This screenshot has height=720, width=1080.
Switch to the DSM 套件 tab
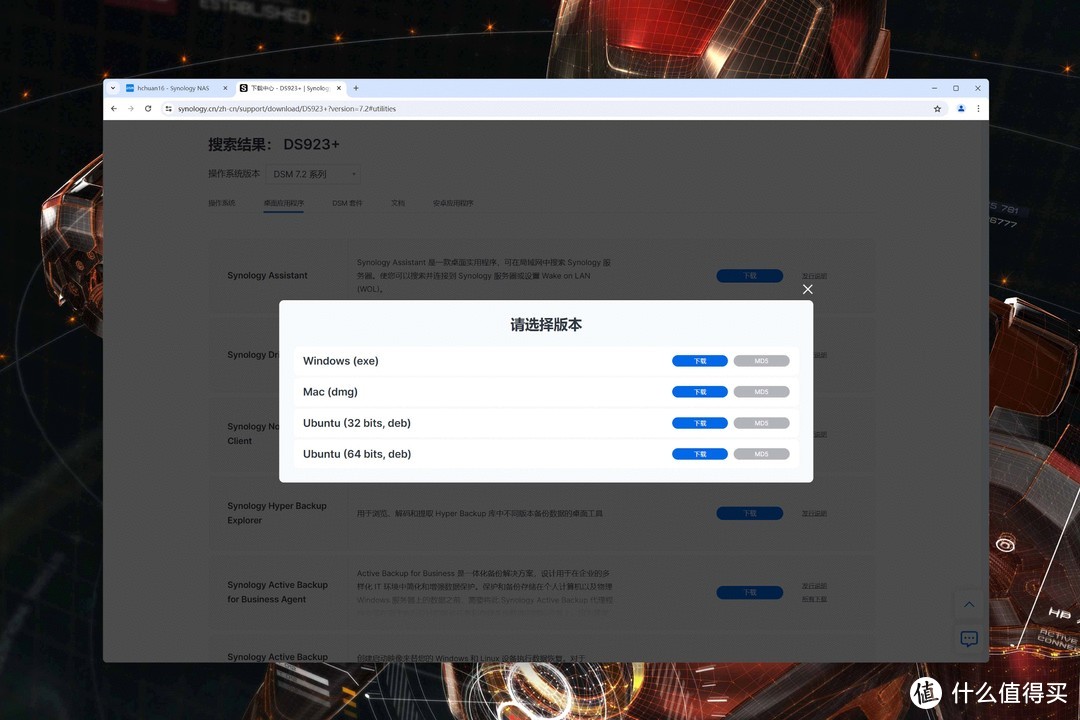coord(347,202)
